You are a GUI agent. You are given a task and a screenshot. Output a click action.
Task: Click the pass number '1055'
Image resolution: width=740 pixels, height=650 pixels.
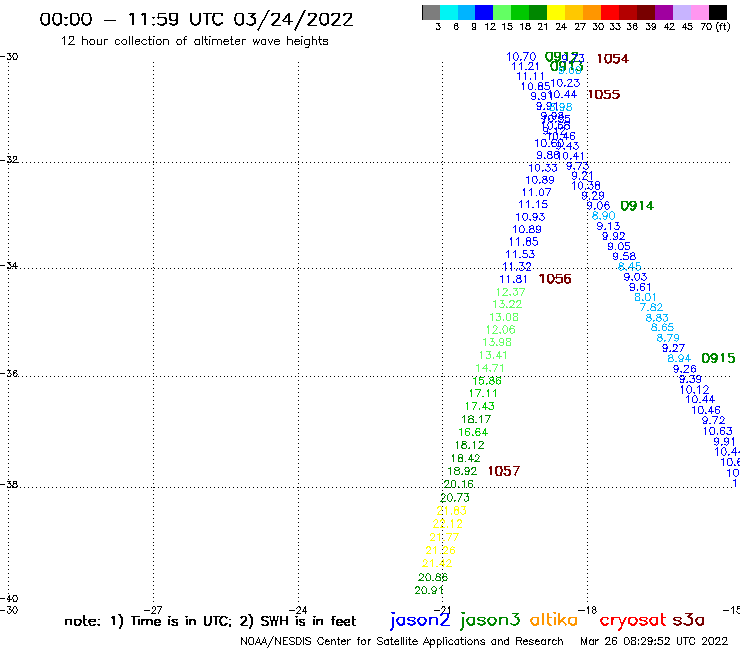tap(604, 94)
